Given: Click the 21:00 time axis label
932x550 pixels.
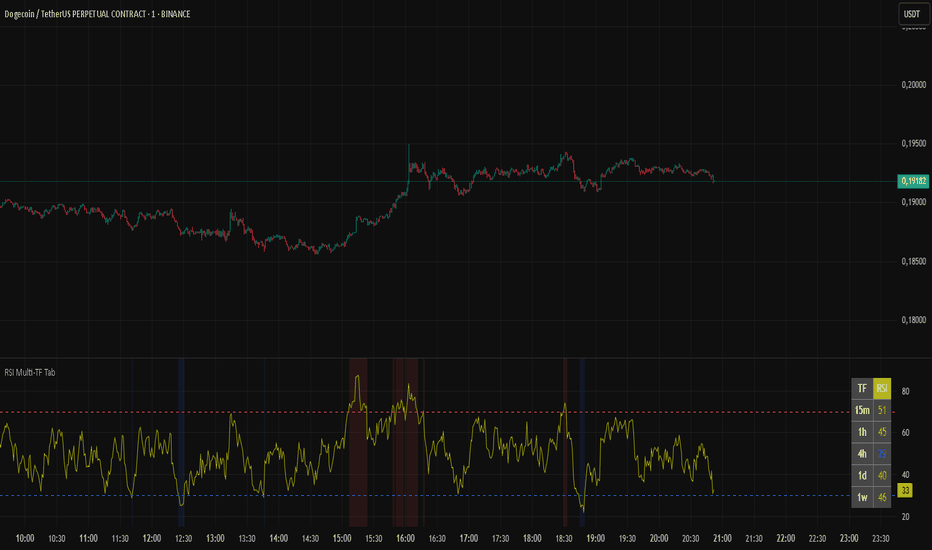Looking at the screenshot, I should (722, 538).
